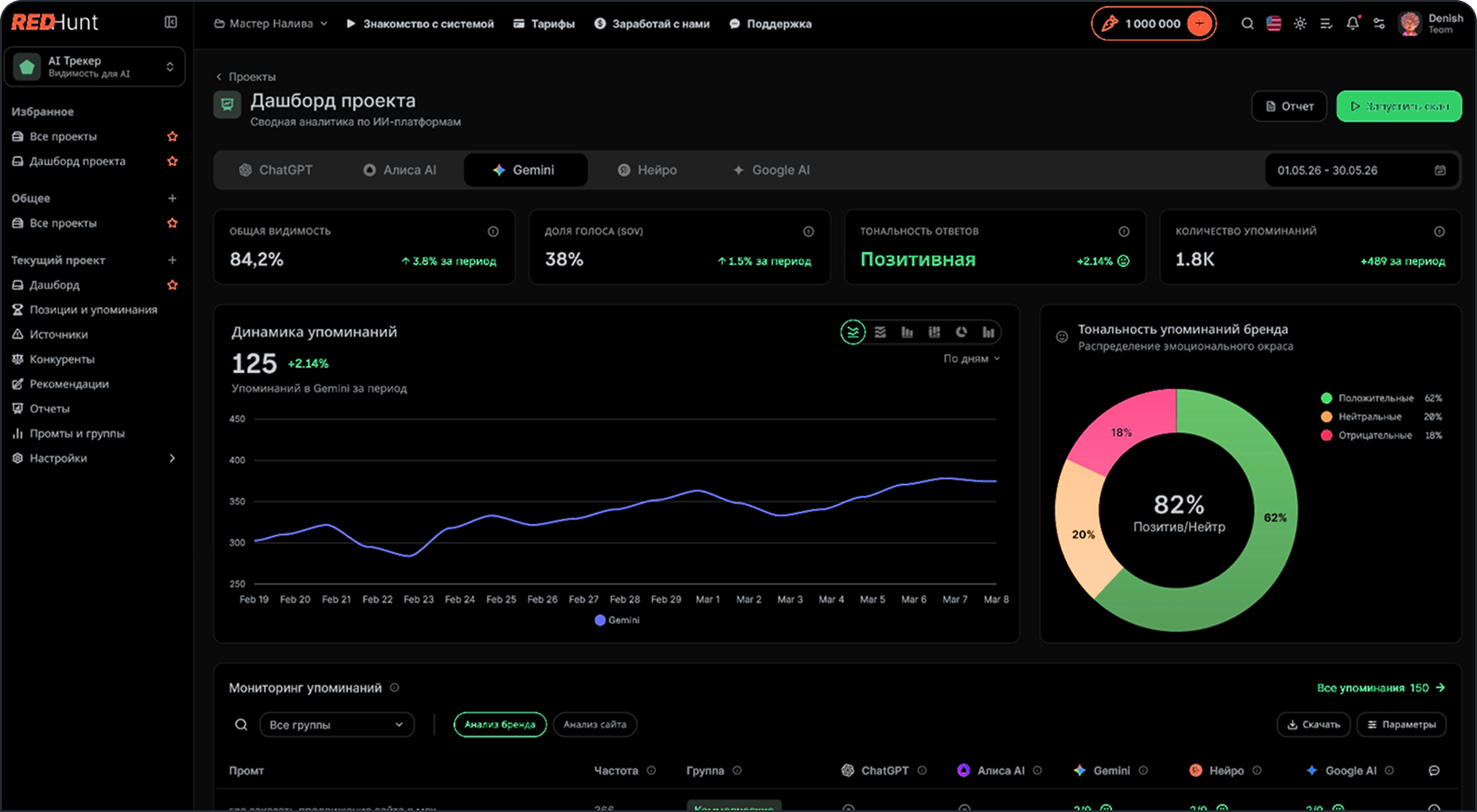1477x812 pixels.
Task: Click the pink Отрицательные legend swatch
Action: [1326, 436]
